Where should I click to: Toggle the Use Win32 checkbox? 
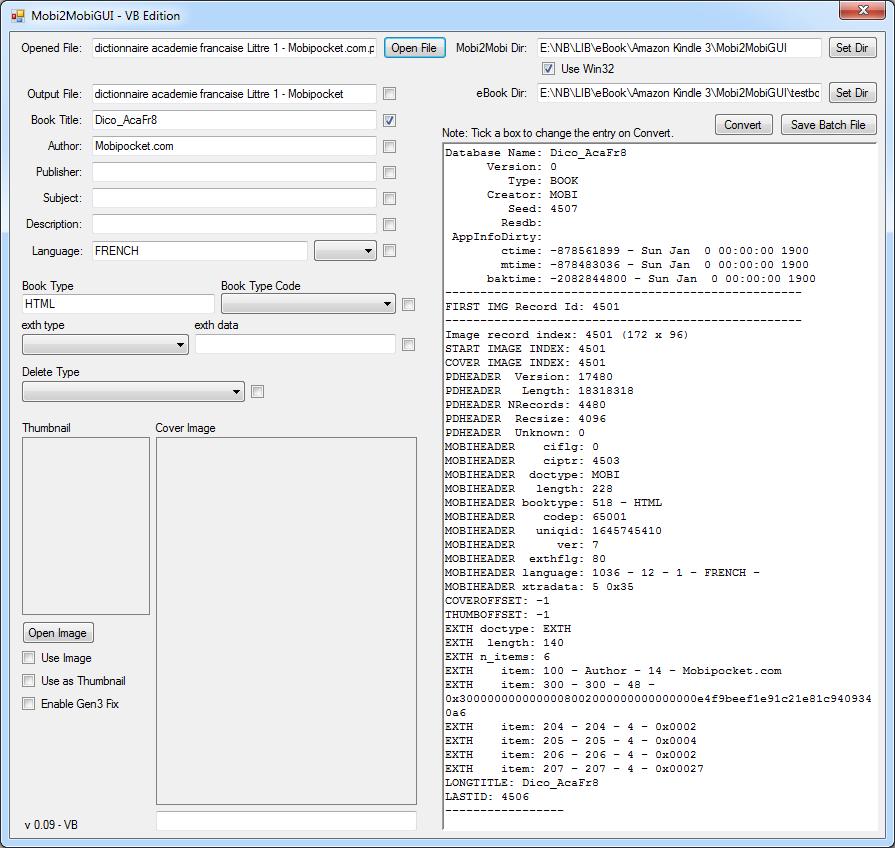pos(548,69)
